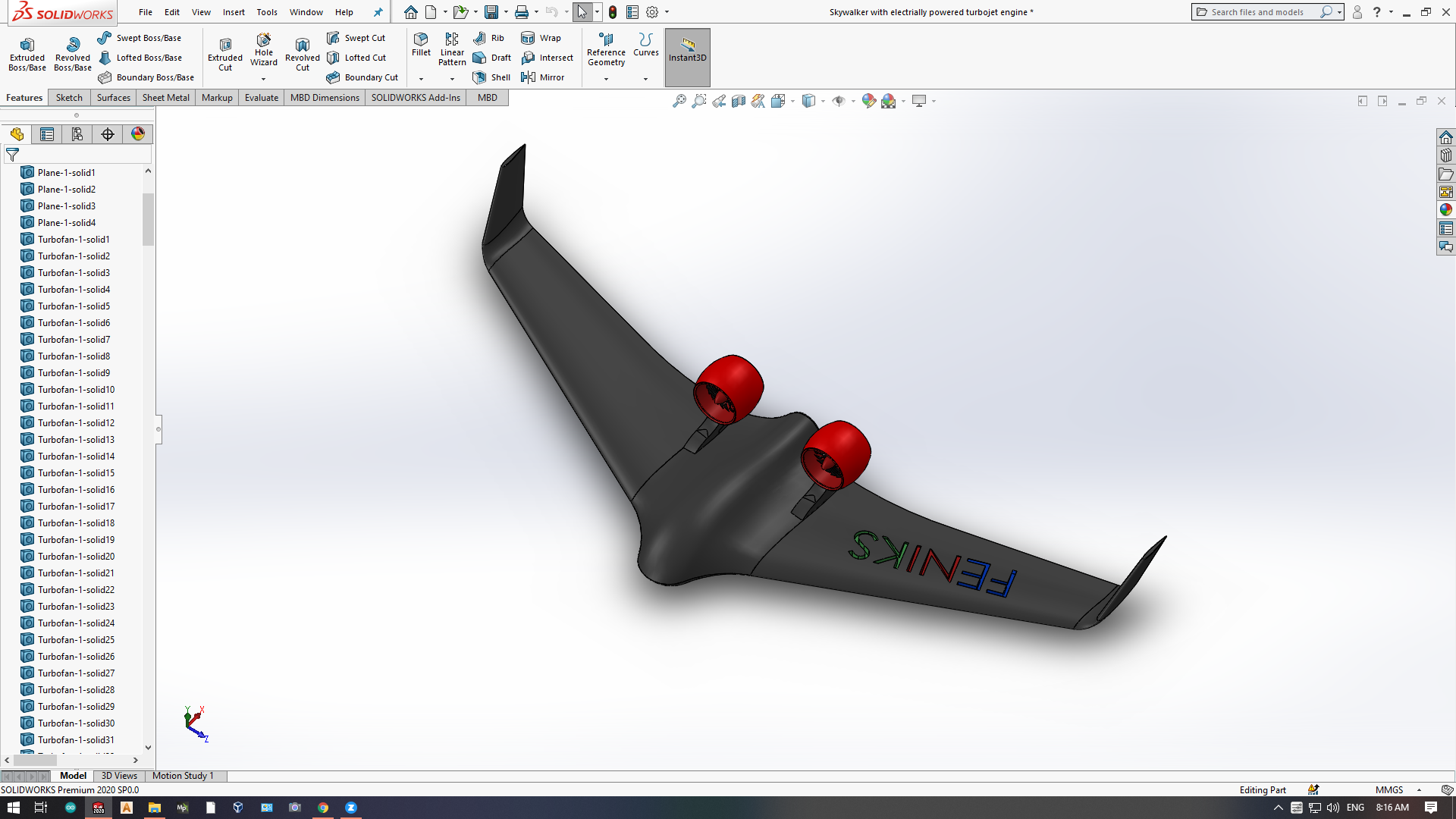1456x819 pixels.
Task: Select Plane-1-solid3 in the tree
Action: point(67,206)
